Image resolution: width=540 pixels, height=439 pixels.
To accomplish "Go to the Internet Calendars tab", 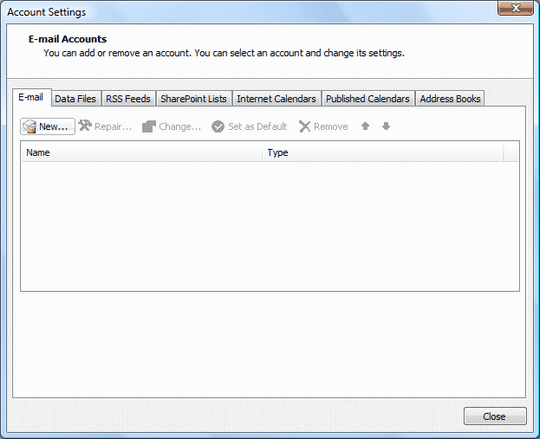I will pyautogui.click(x=276, y=99).
